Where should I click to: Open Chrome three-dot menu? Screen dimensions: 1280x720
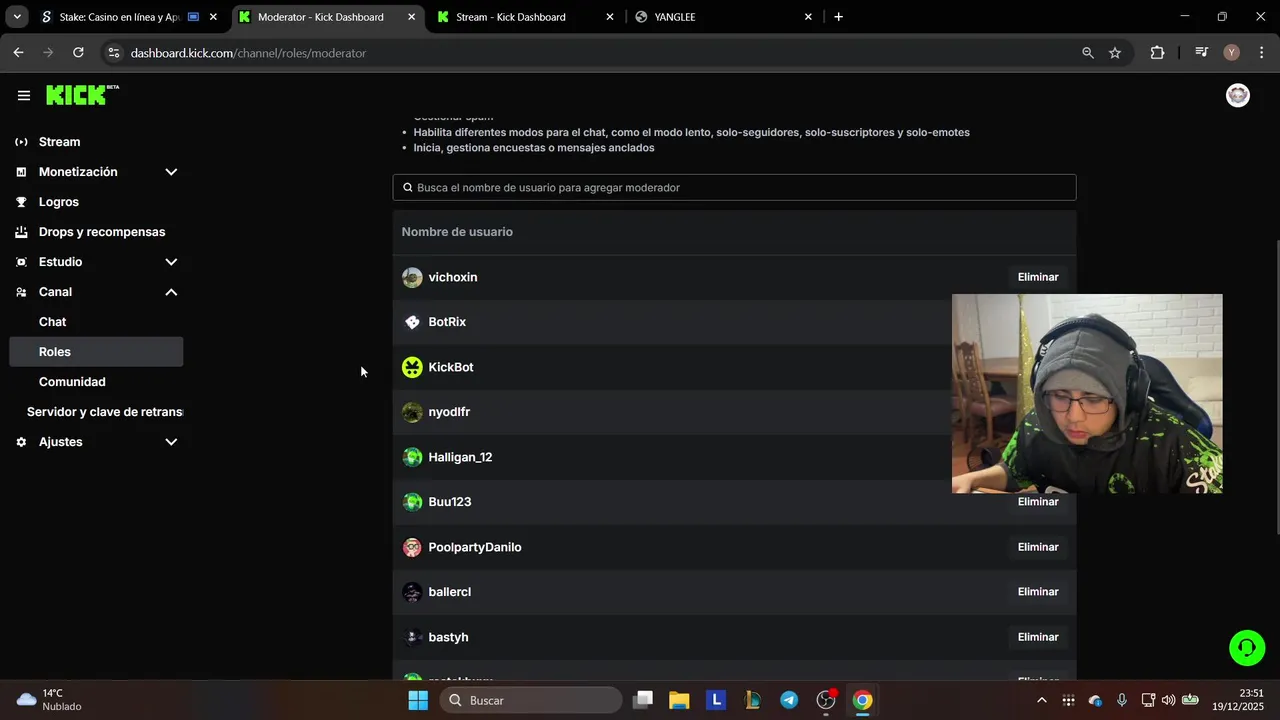click(1261, 53)
